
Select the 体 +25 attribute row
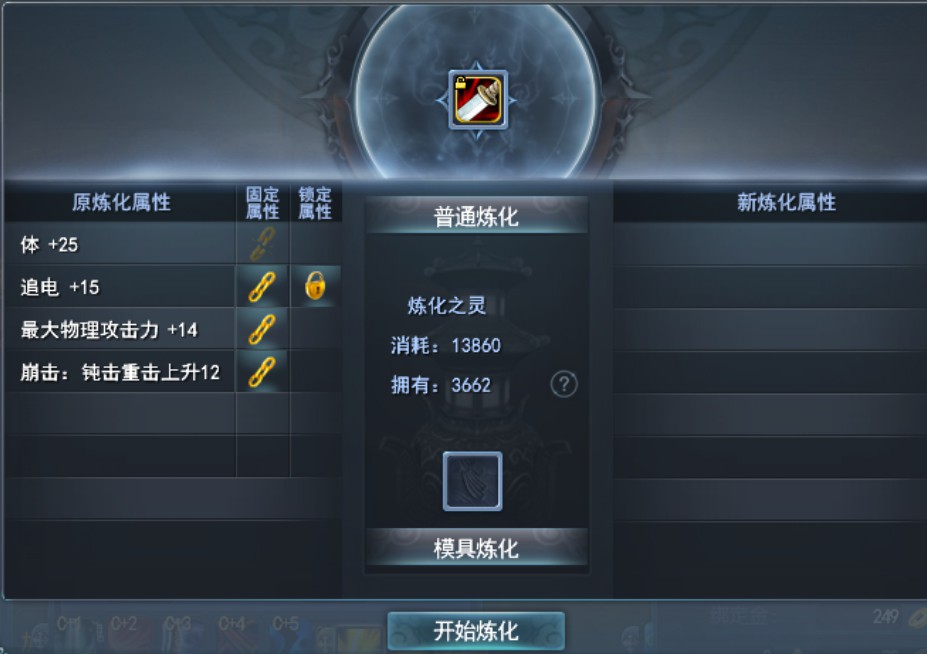click(121, 244)
